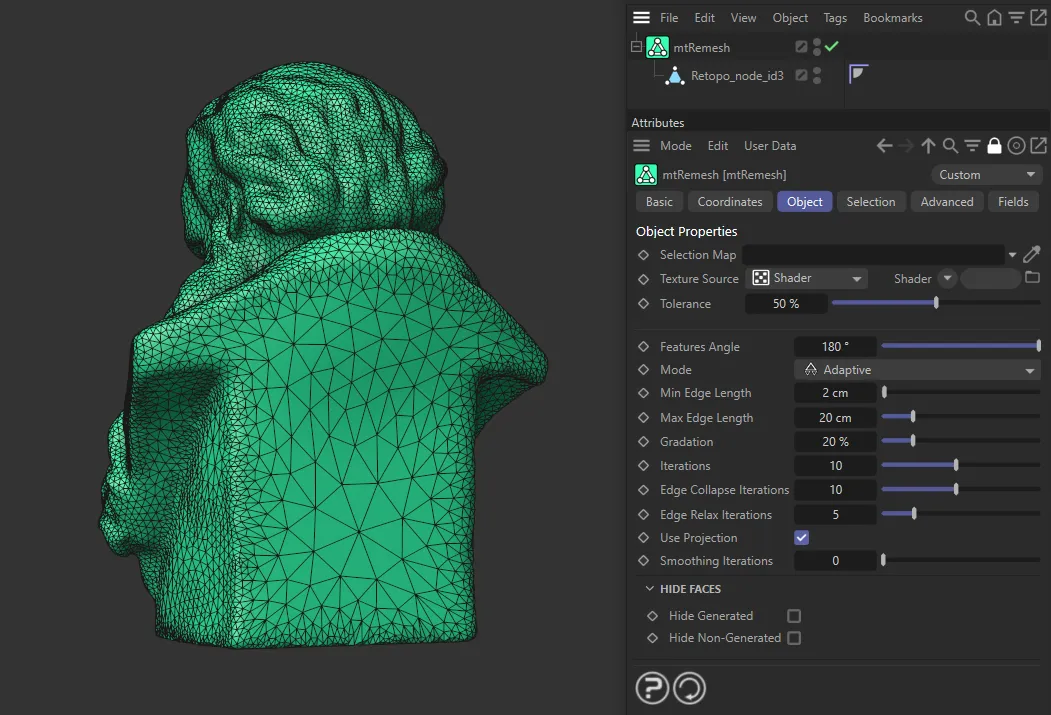Collapse the HIDE FACES section
Image resolution: width=1051 pixels, height=715 pixels.
(x=650, y=589)
